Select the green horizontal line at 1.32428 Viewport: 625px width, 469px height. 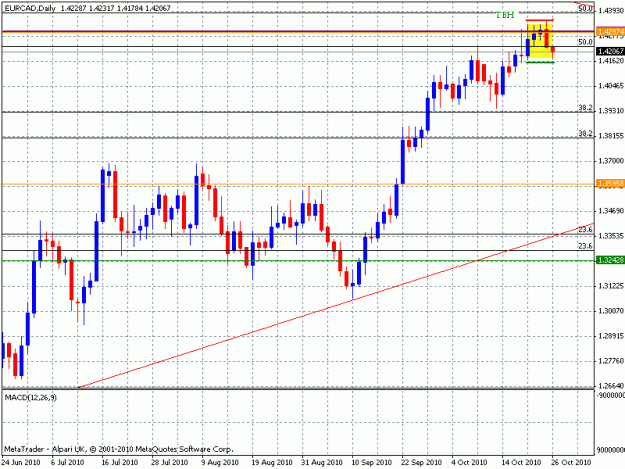click(x=298, y=261)
